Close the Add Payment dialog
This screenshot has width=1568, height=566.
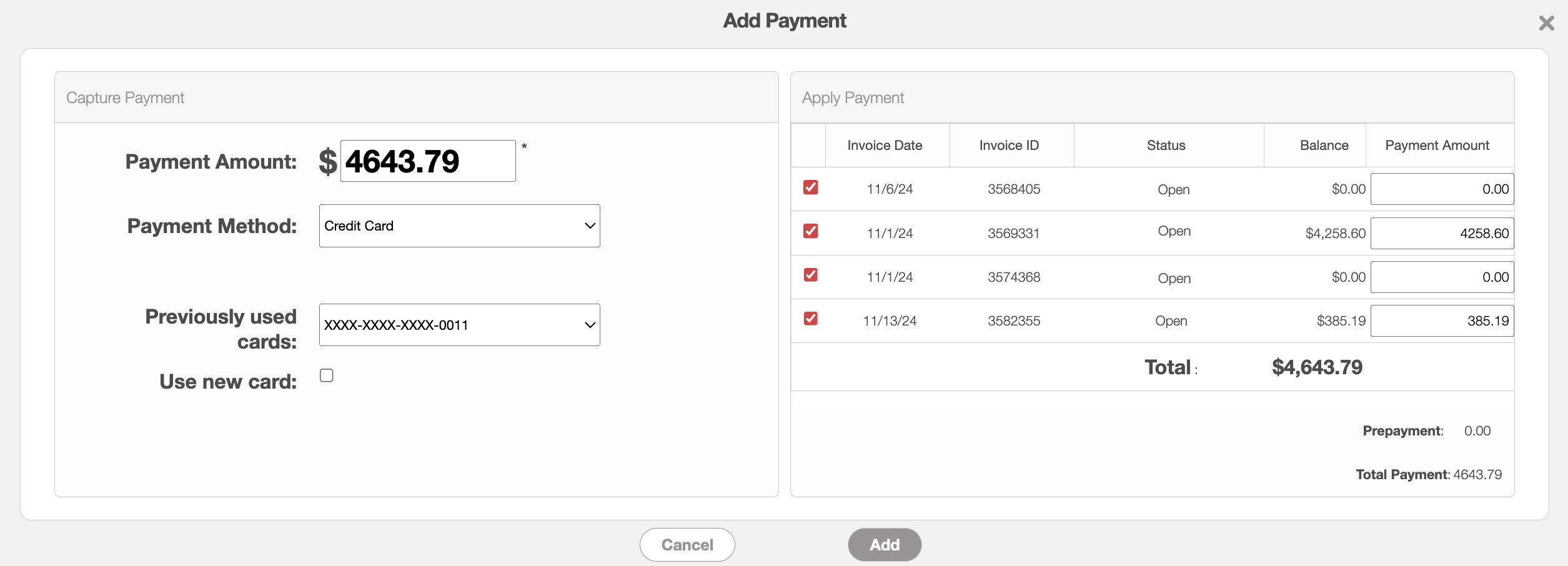pos(1546,23)
